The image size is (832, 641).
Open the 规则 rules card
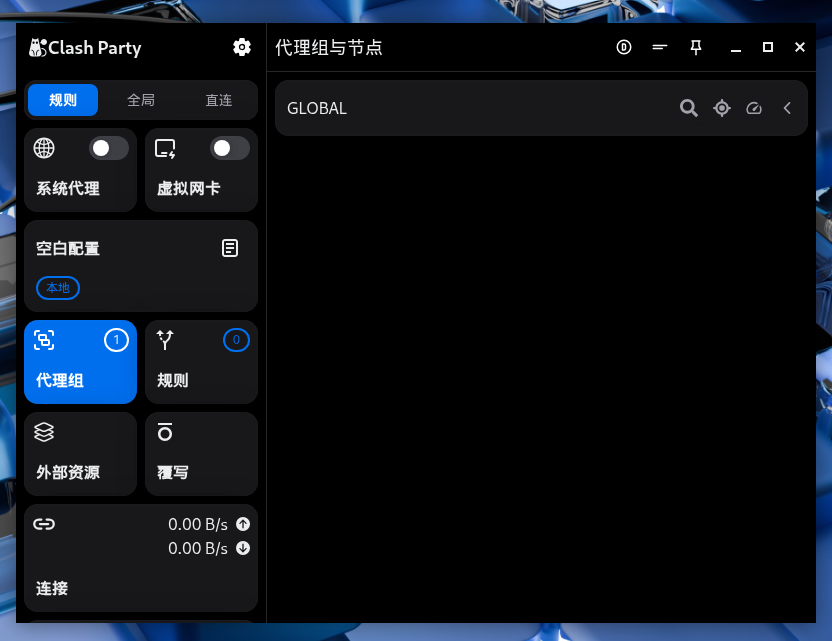pyautogui.click(x=201, y=362)
